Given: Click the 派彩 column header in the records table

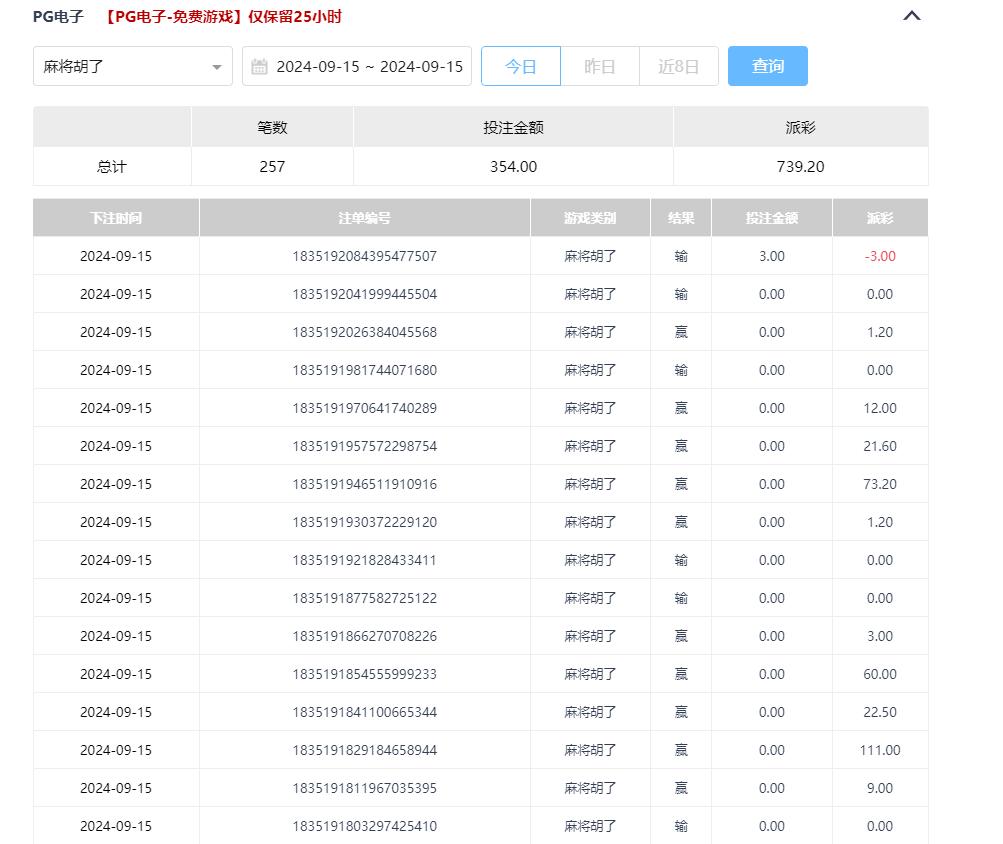Looking at the screenshot, I should coord(880,218).
